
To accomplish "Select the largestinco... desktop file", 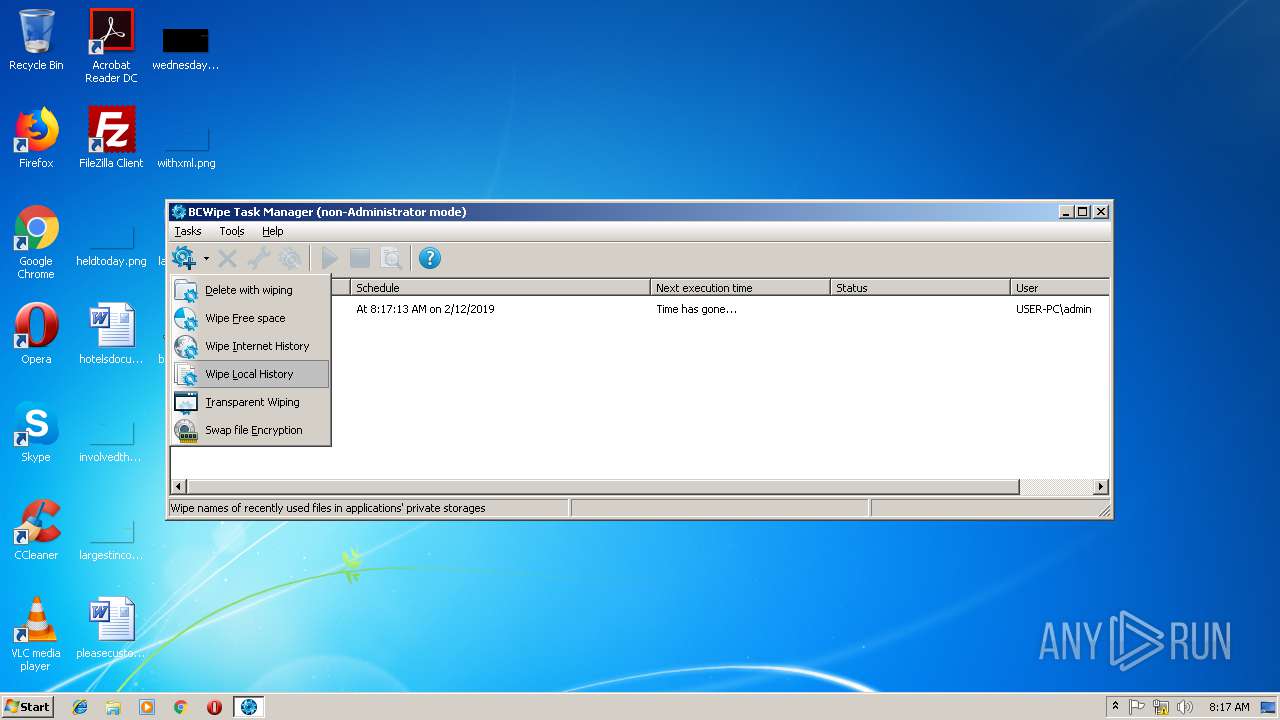I will tap(111, 536).
